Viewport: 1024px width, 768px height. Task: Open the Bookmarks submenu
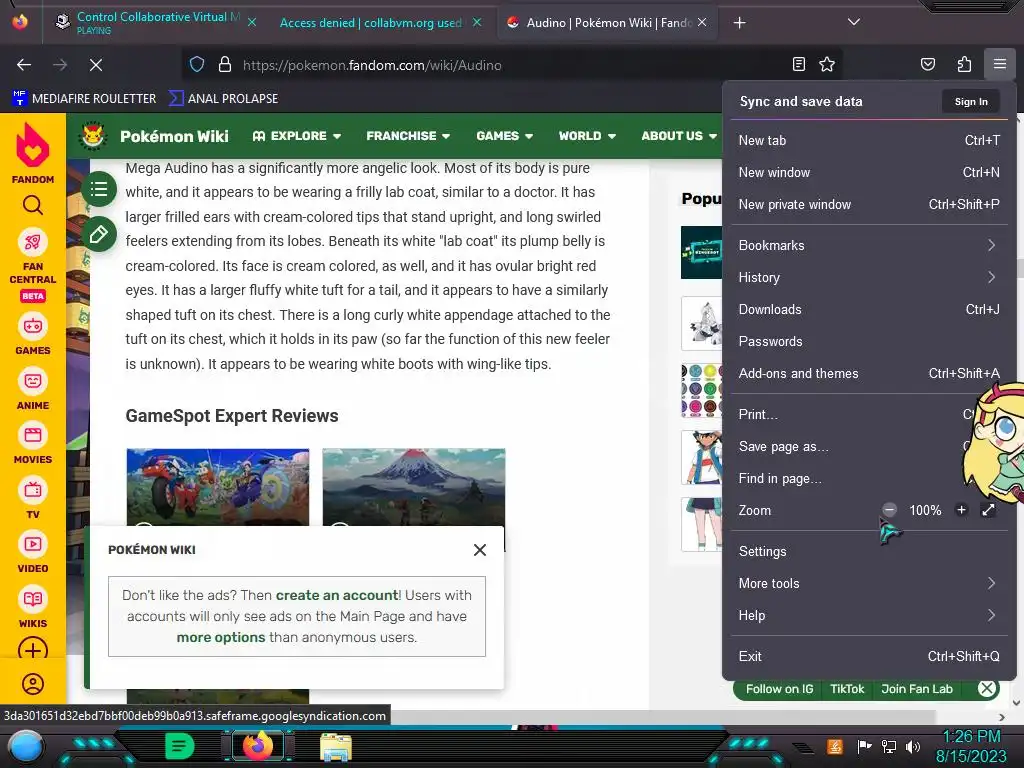[867, 246]
